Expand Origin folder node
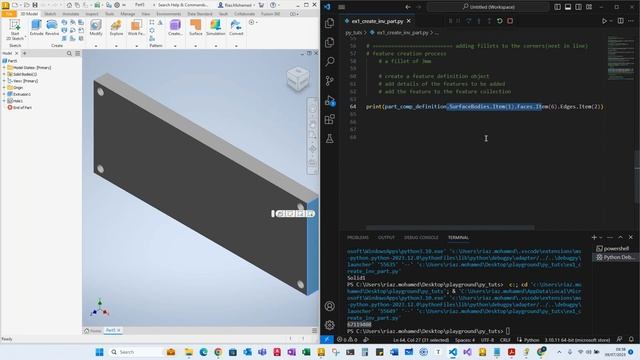Image resolution: width=640 pixels, height=360 pixels. 4,87
